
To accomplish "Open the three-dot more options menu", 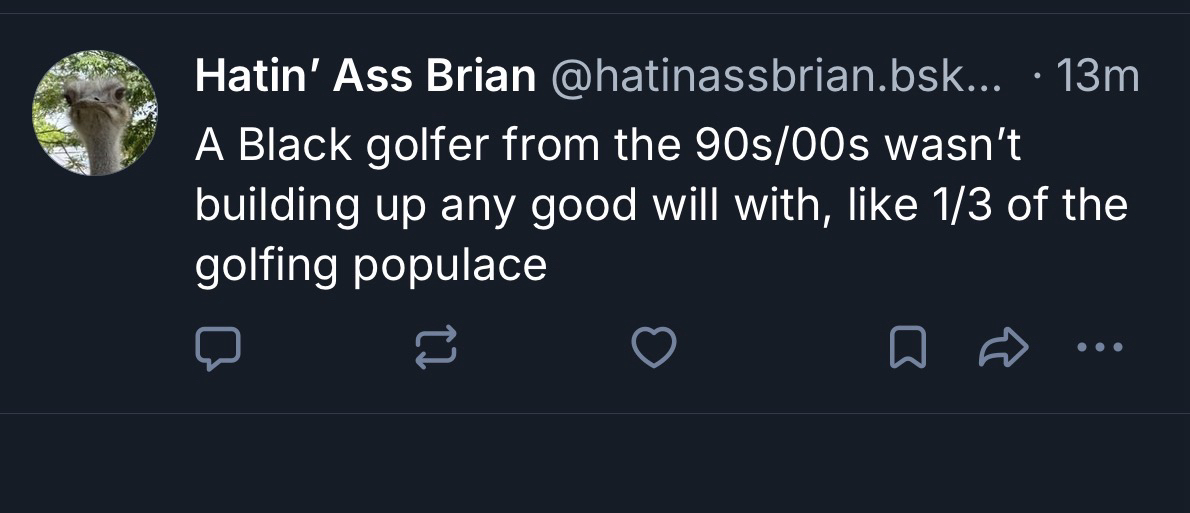I will click(1102, 348).
